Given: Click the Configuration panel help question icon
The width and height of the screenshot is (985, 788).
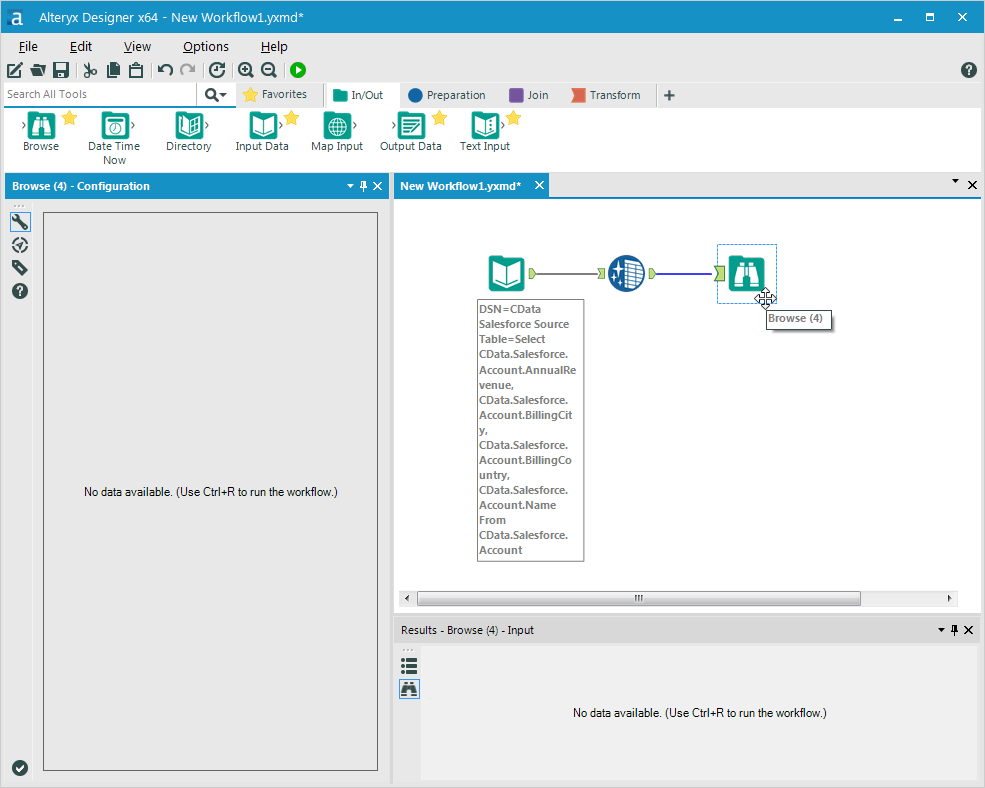Looking at the screenshot, I should tap(20, 291).
